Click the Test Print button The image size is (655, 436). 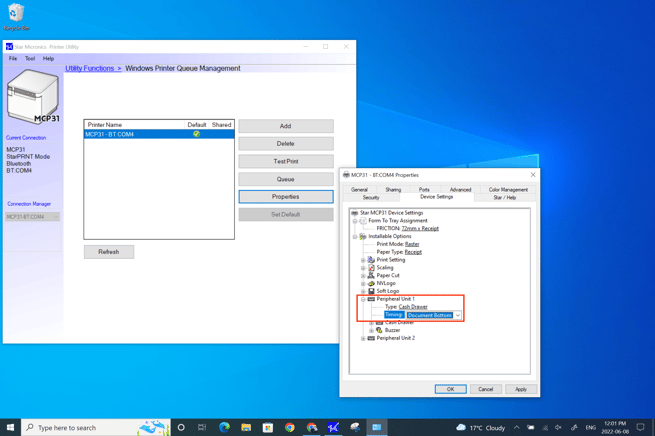286,161
